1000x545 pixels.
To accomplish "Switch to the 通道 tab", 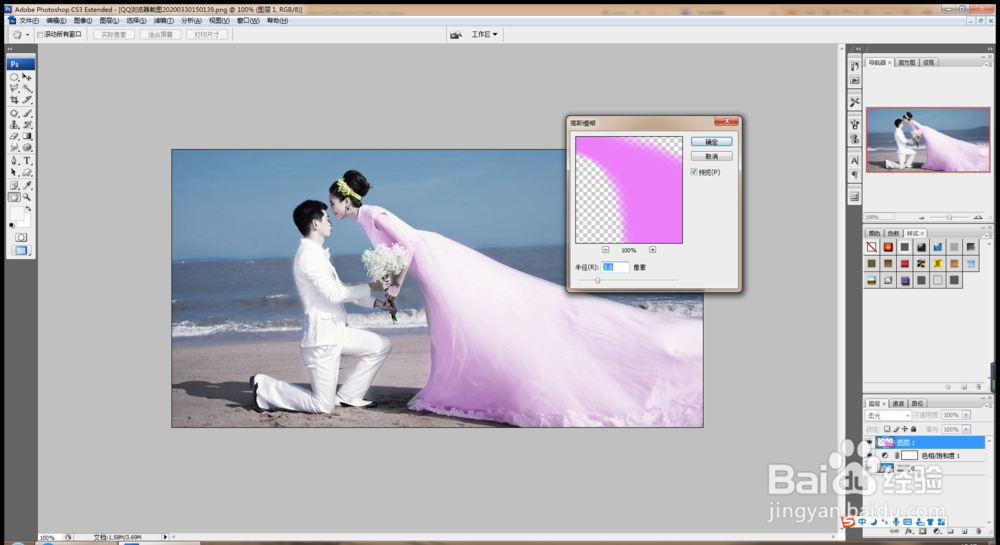I will 898,403.
